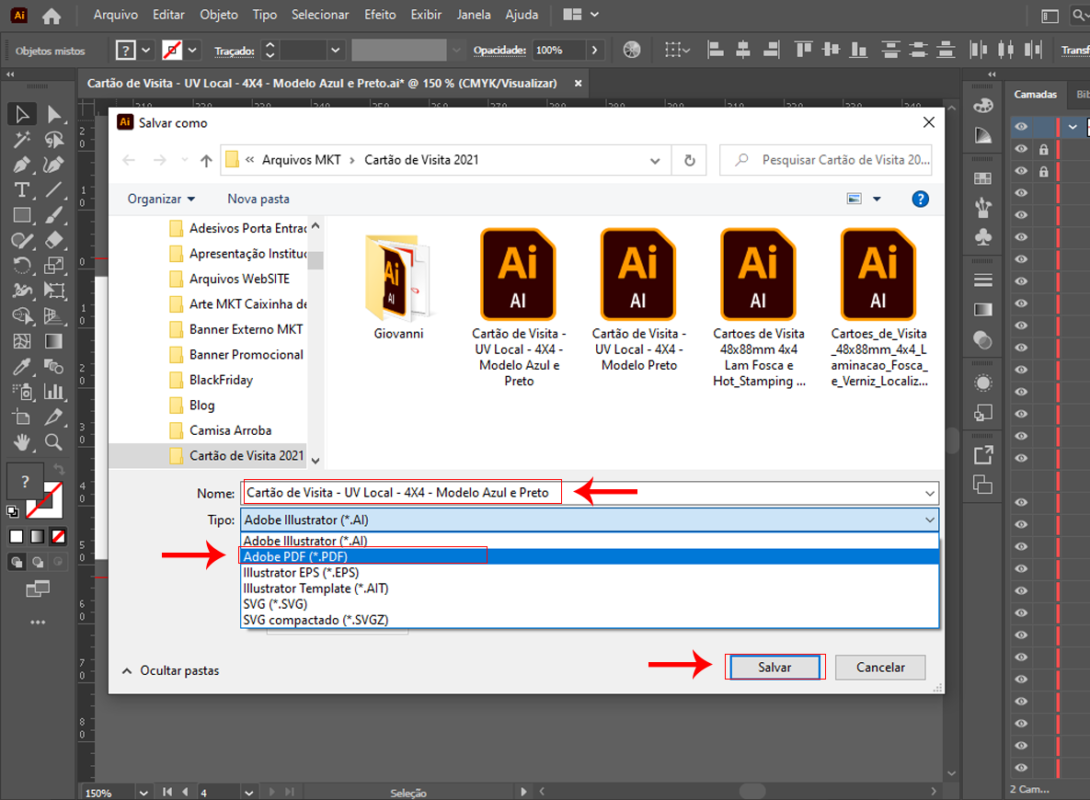Choose SVG (*.SVG) format option

(x=589, y=604)
